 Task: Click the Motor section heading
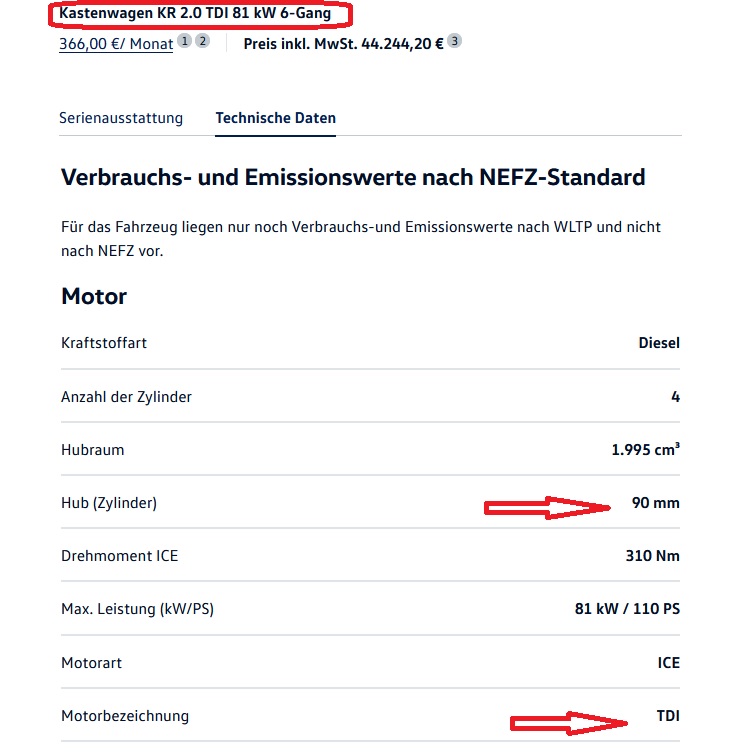[x=94, y=296]
